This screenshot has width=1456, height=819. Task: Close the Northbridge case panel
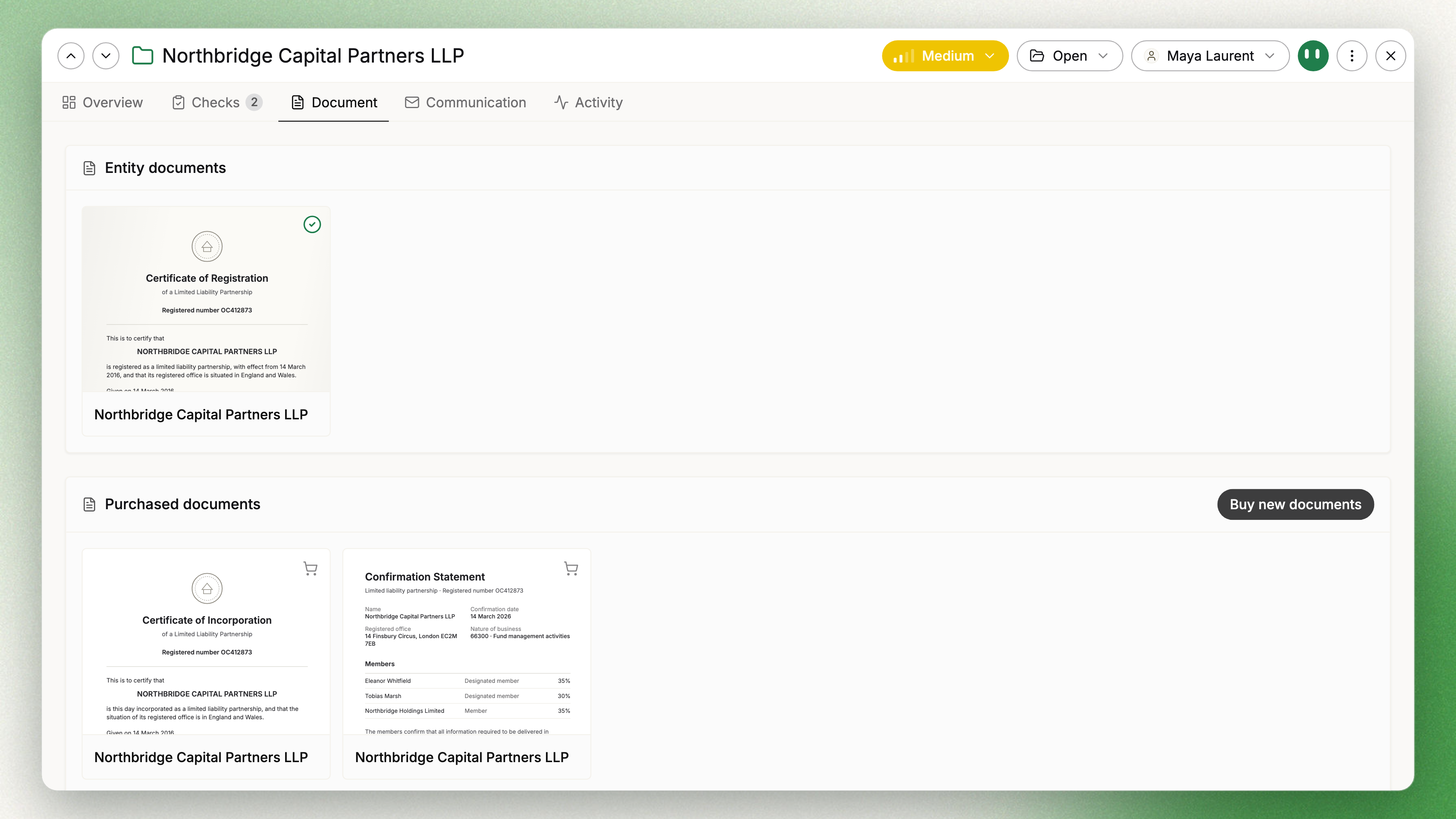[1391, 55]
